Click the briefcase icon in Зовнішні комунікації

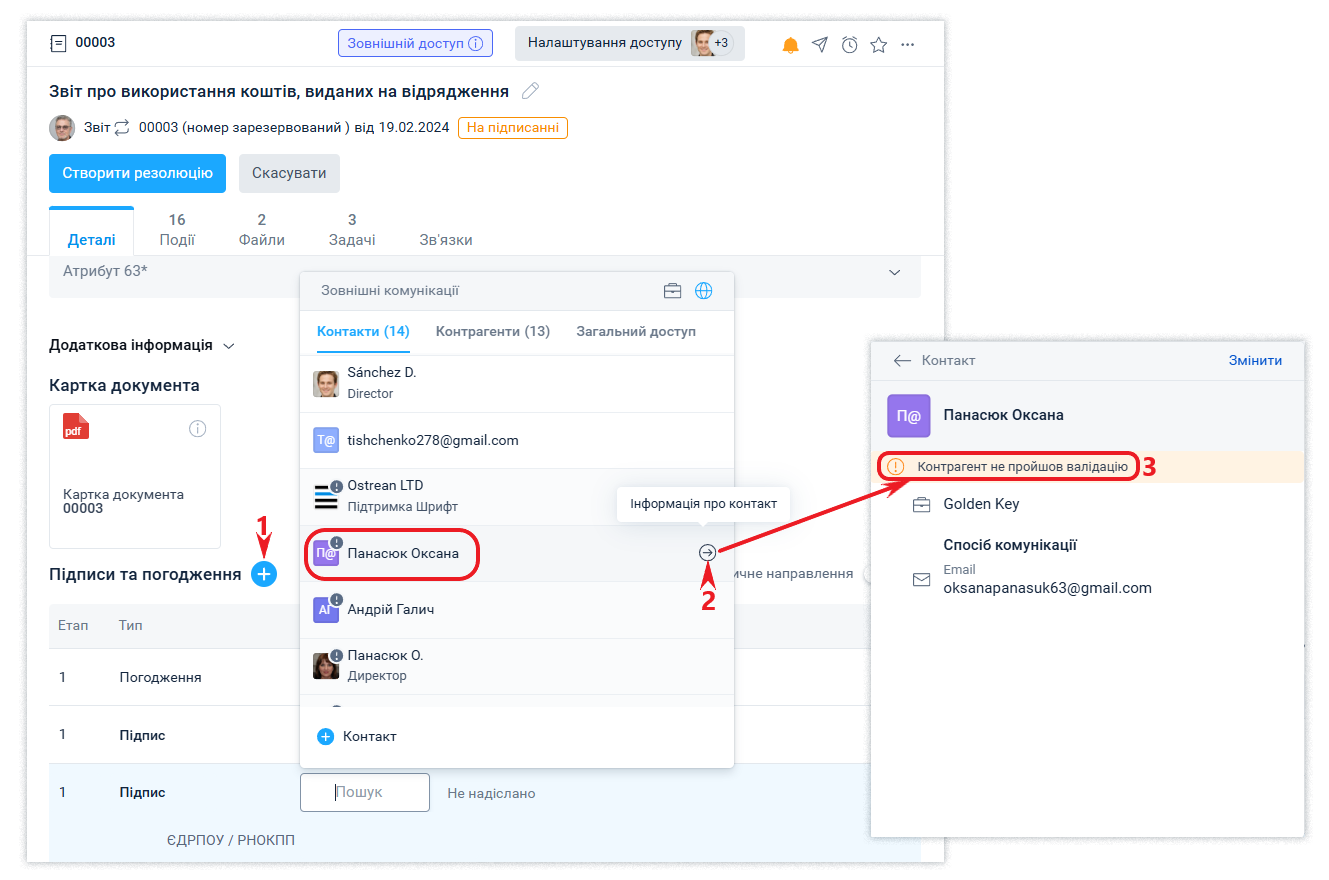tap(673, 291)
